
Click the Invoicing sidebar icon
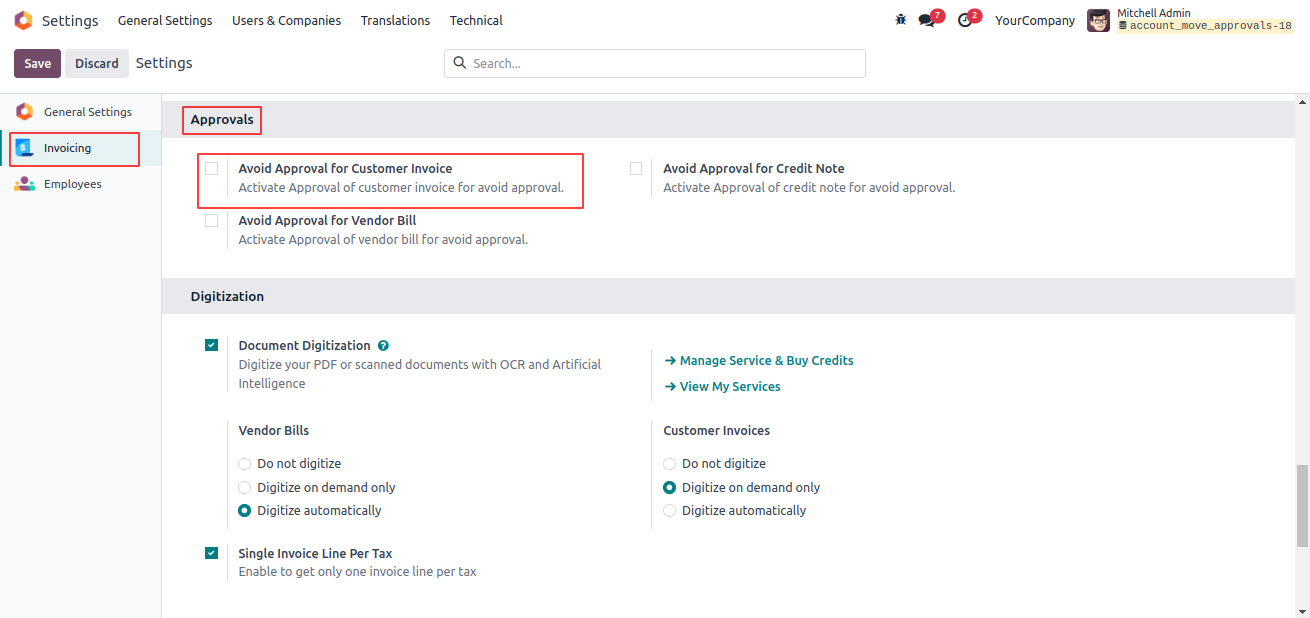24,148
